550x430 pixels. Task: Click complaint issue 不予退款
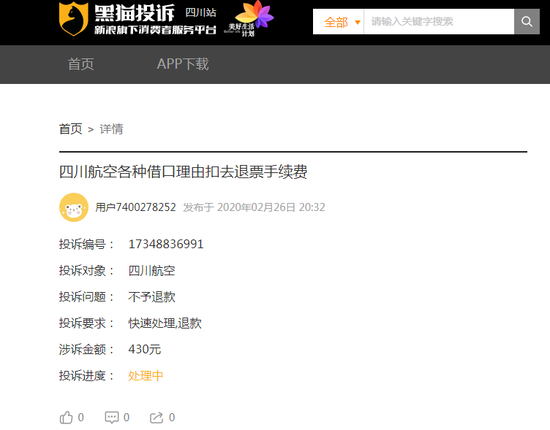[152, 297]
